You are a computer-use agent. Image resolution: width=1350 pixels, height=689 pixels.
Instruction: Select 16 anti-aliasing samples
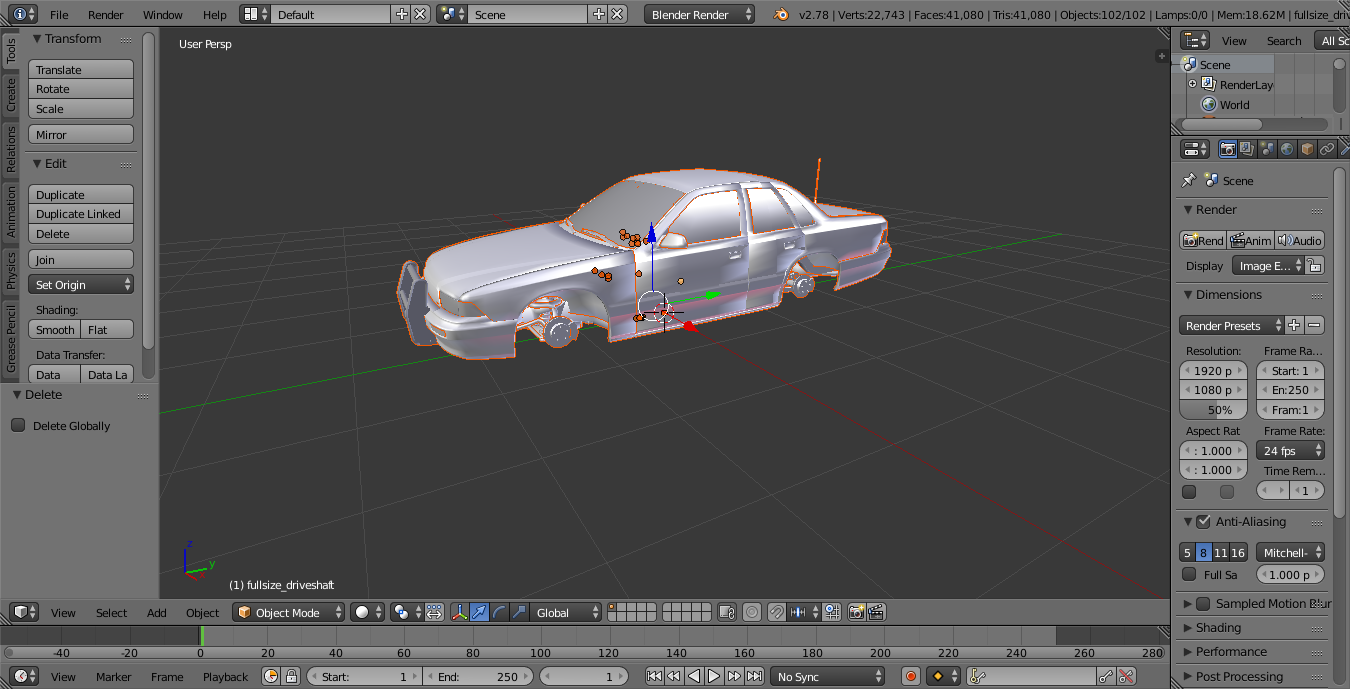[x=1238, y=552]
